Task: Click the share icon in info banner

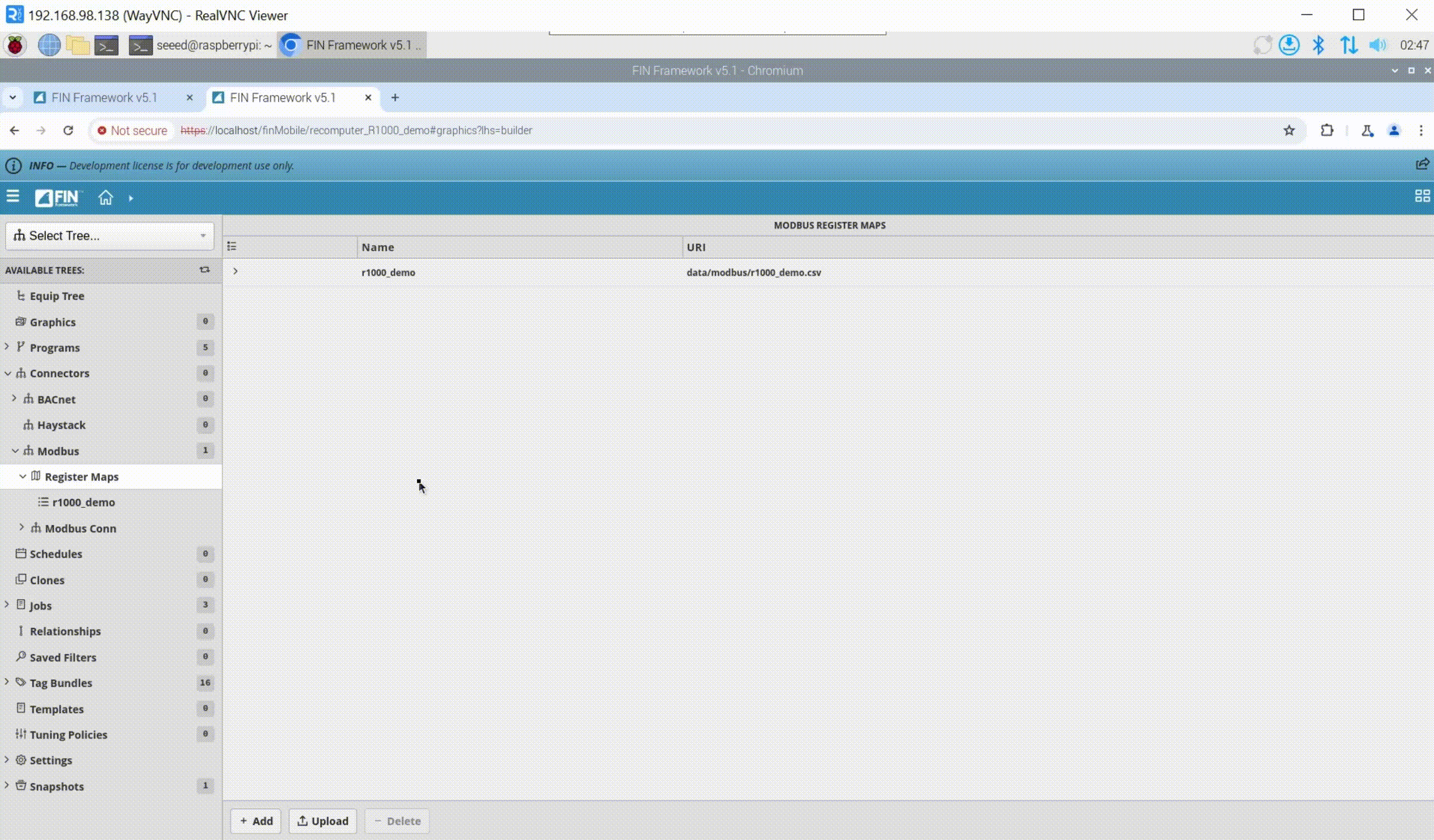Action: click(x=1422, y=164)
